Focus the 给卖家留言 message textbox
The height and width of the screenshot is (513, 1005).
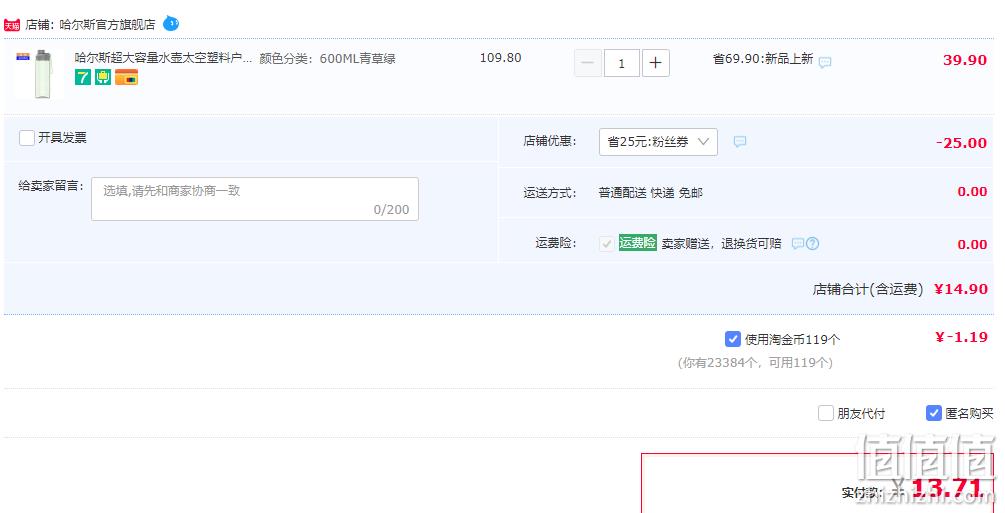254,199
